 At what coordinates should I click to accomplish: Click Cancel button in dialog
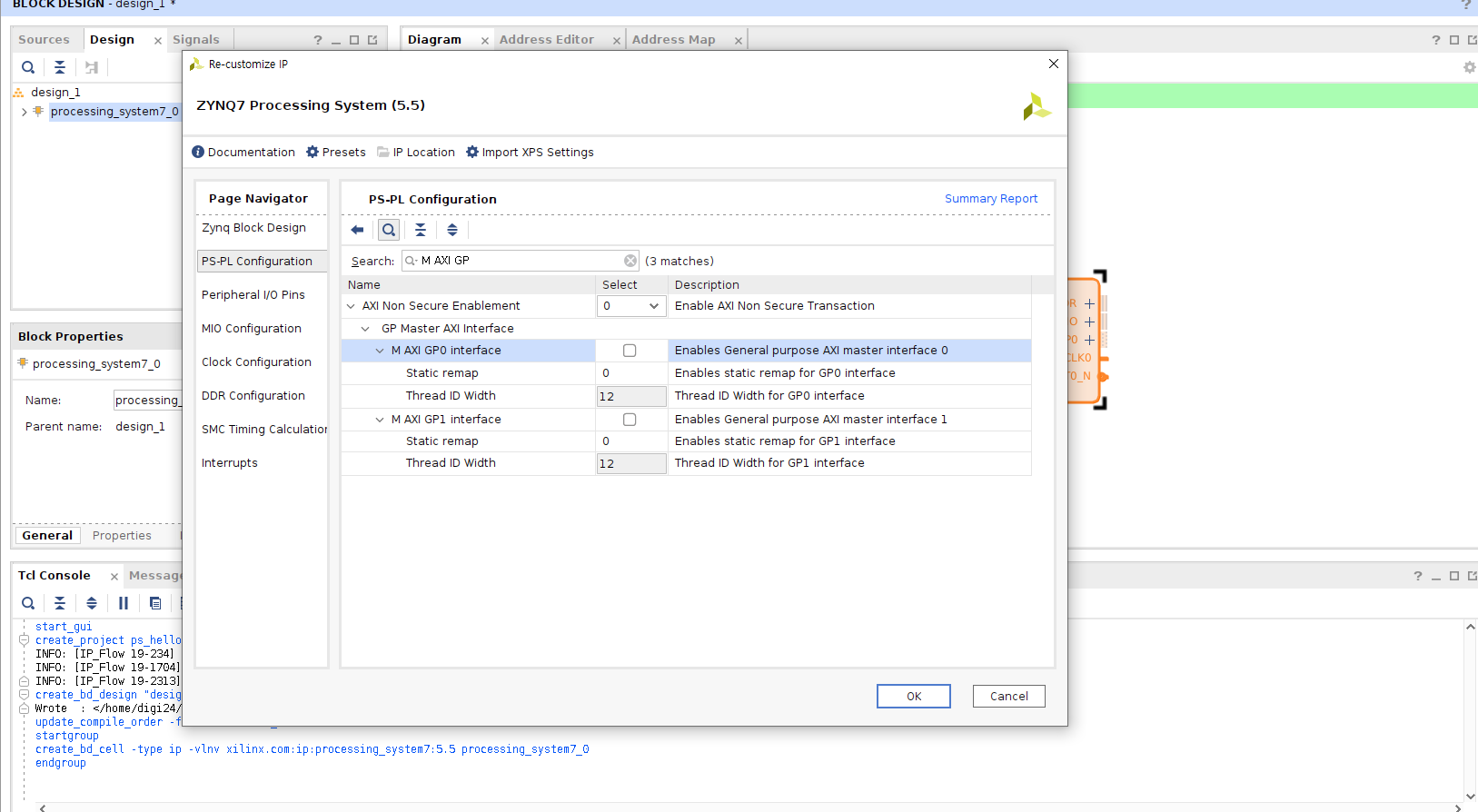(x=1009, y=697)
